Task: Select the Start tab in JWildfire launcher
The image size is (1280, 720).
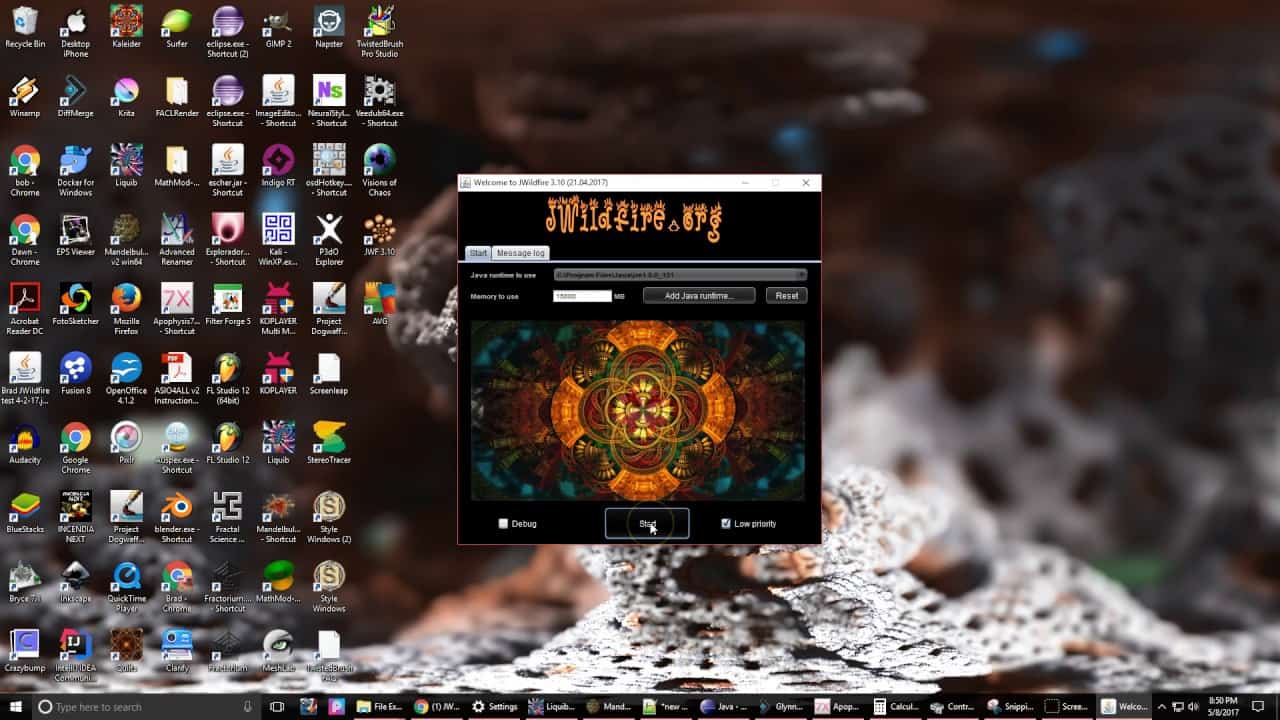Action: pos(478,253)
